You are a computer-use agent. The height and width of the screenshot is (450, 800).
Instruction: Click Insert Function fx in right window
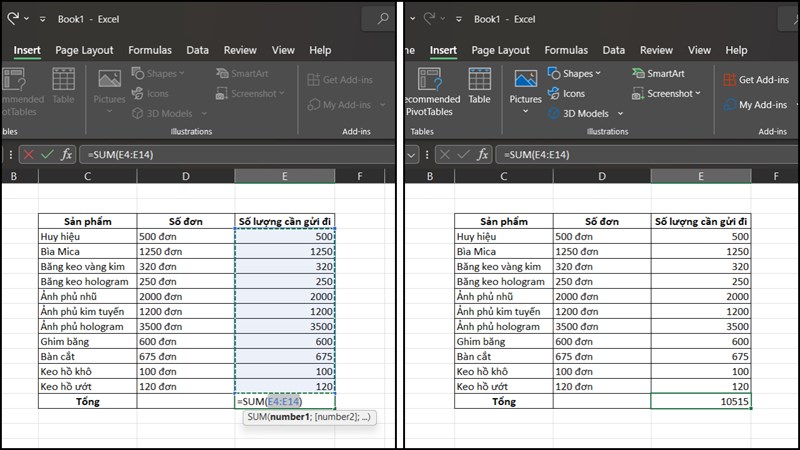[483, 155]
